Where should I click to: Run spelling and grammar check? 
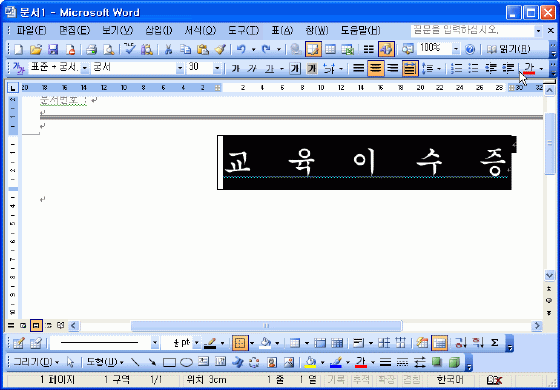[129, 49]
